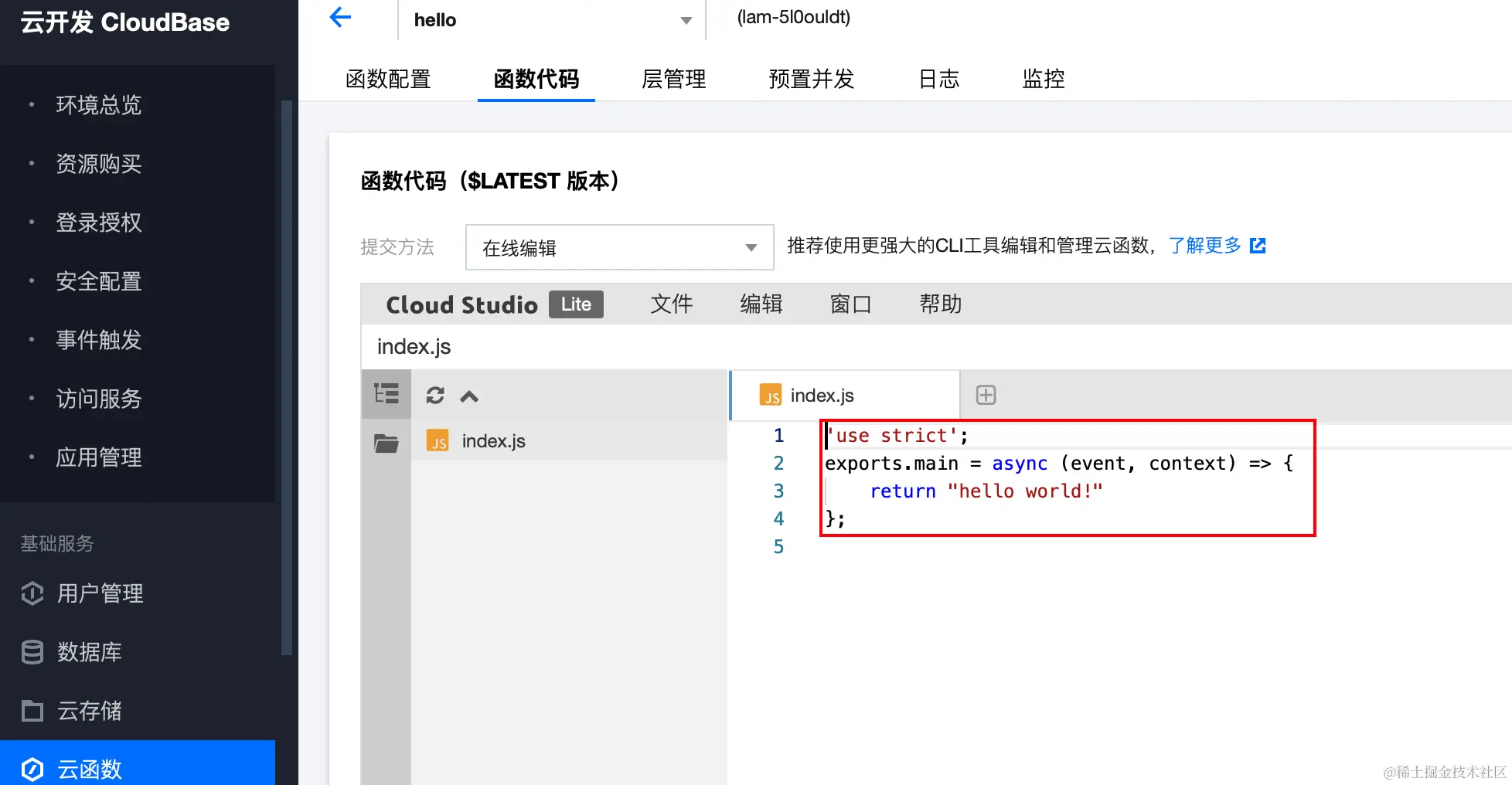Image resolution: width=1512 pixels, height=785 pixels.
Task: Open the 帮助 menu in Cloud Studio
Action: tap(941, 304)
